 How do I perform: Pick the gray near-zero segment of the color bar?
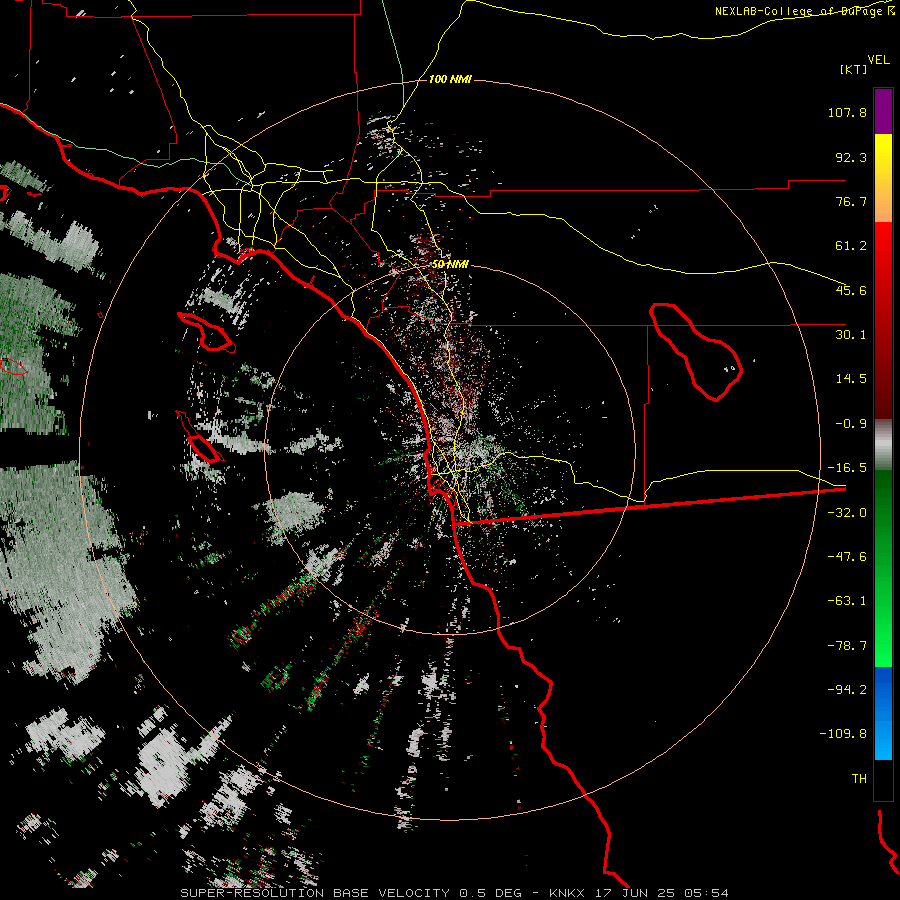click(883, 445)
